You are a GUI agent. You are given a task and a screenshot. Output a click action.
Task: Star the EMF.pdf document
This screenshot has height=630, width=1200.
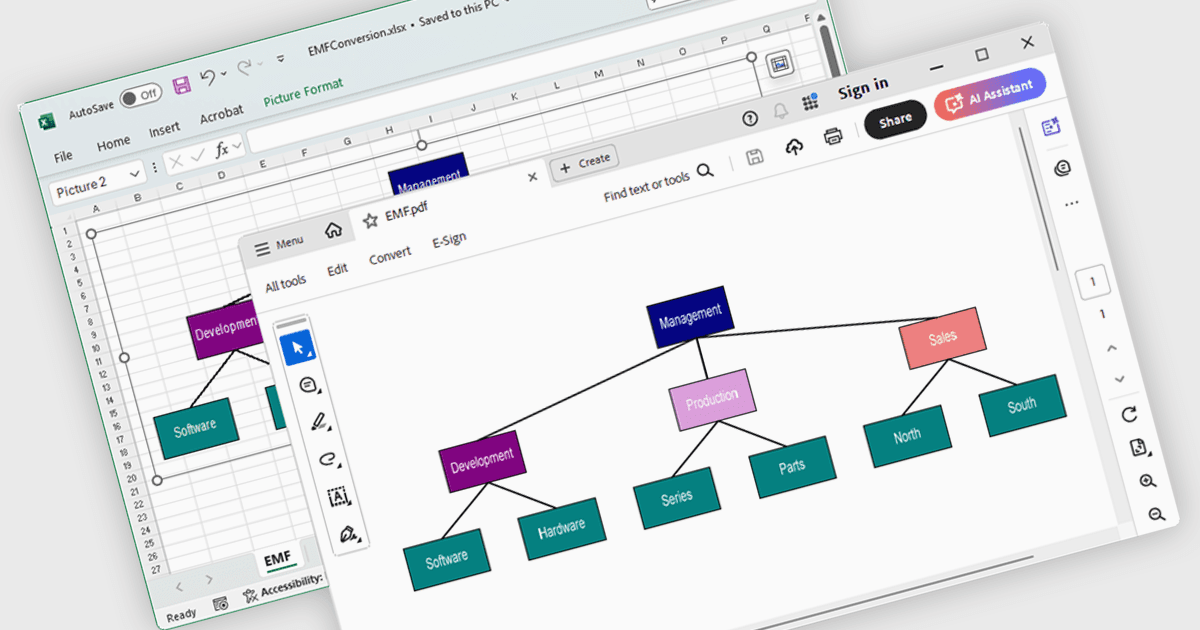point(370,220)
